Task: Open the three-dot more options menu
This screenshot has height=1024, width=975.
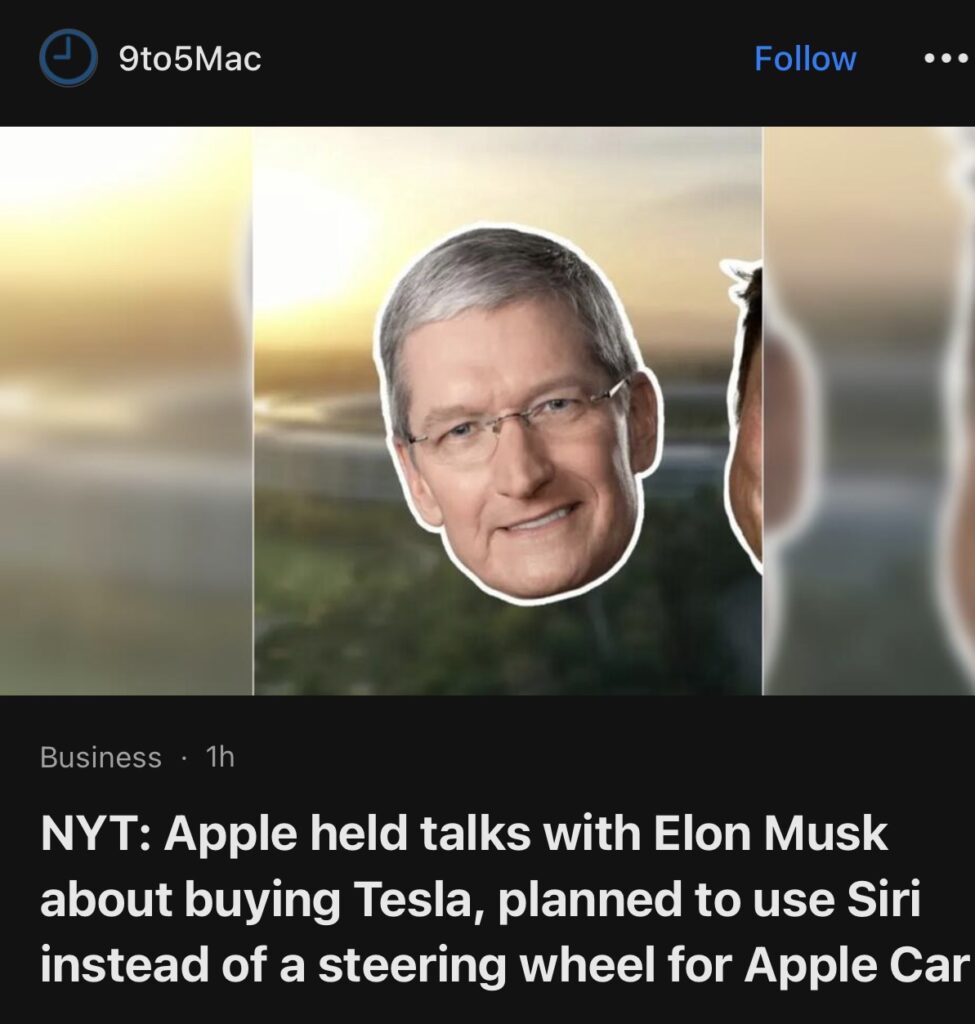Action: click(x=946, y=58)
